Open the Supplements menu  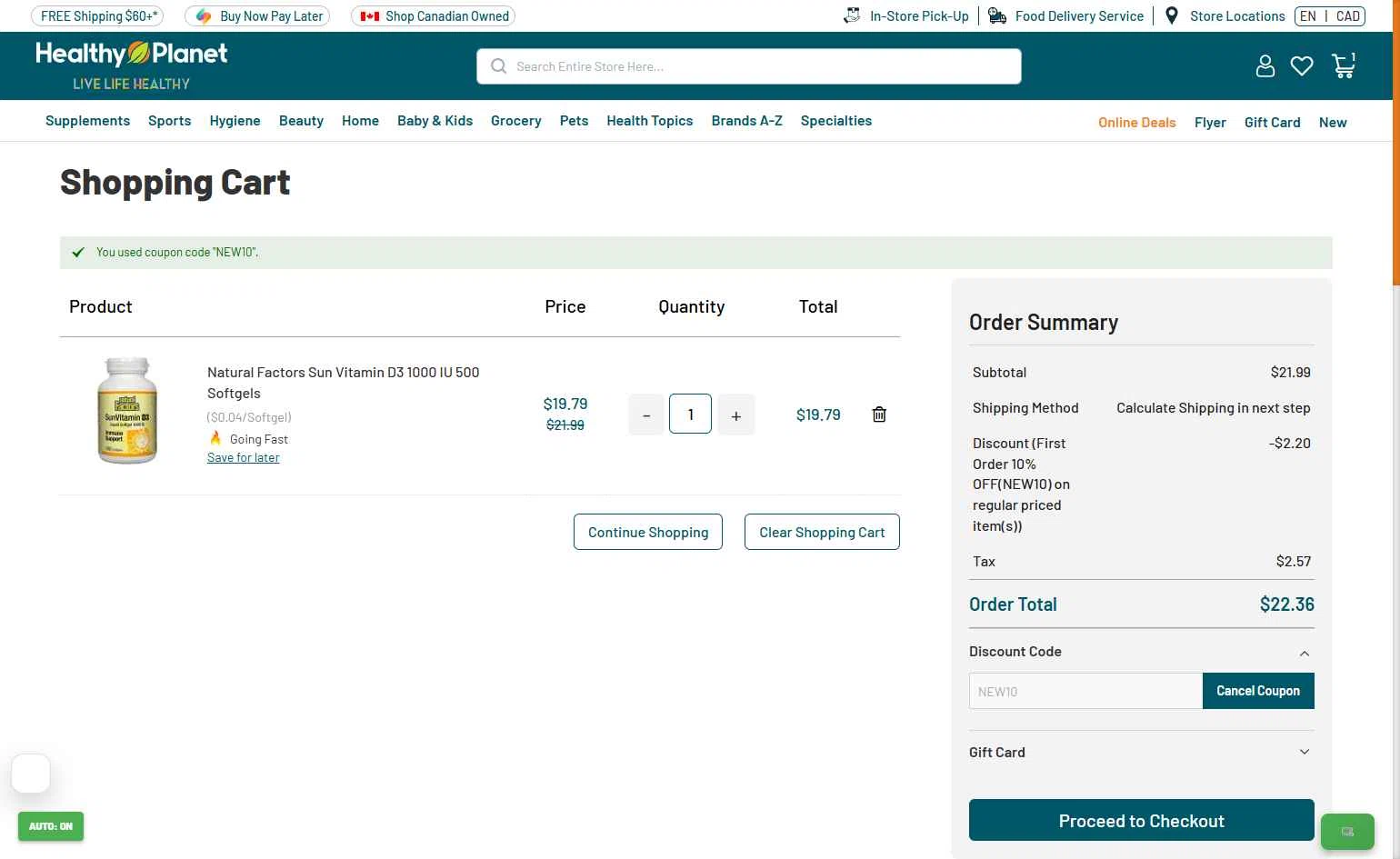point(87,120)
